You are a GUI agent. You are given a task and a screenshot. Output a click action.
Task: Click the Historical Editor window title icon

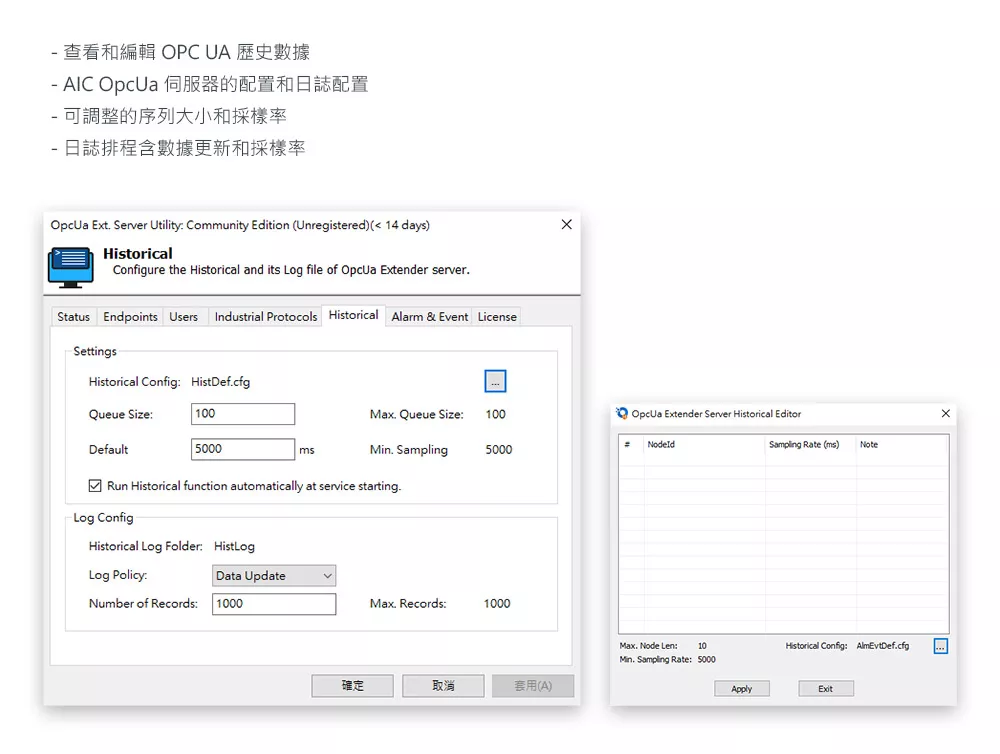click(622, 414)
